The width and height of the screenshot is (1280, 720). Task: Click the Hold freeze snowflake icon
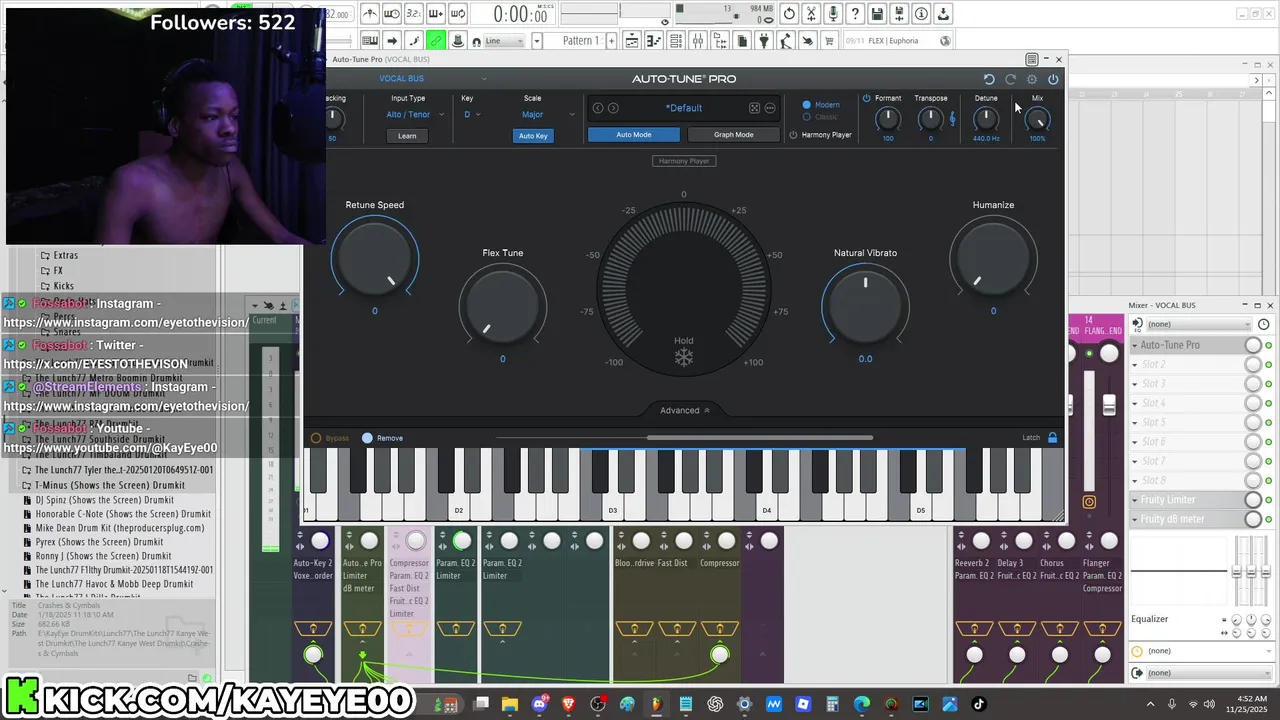(684, 357)
